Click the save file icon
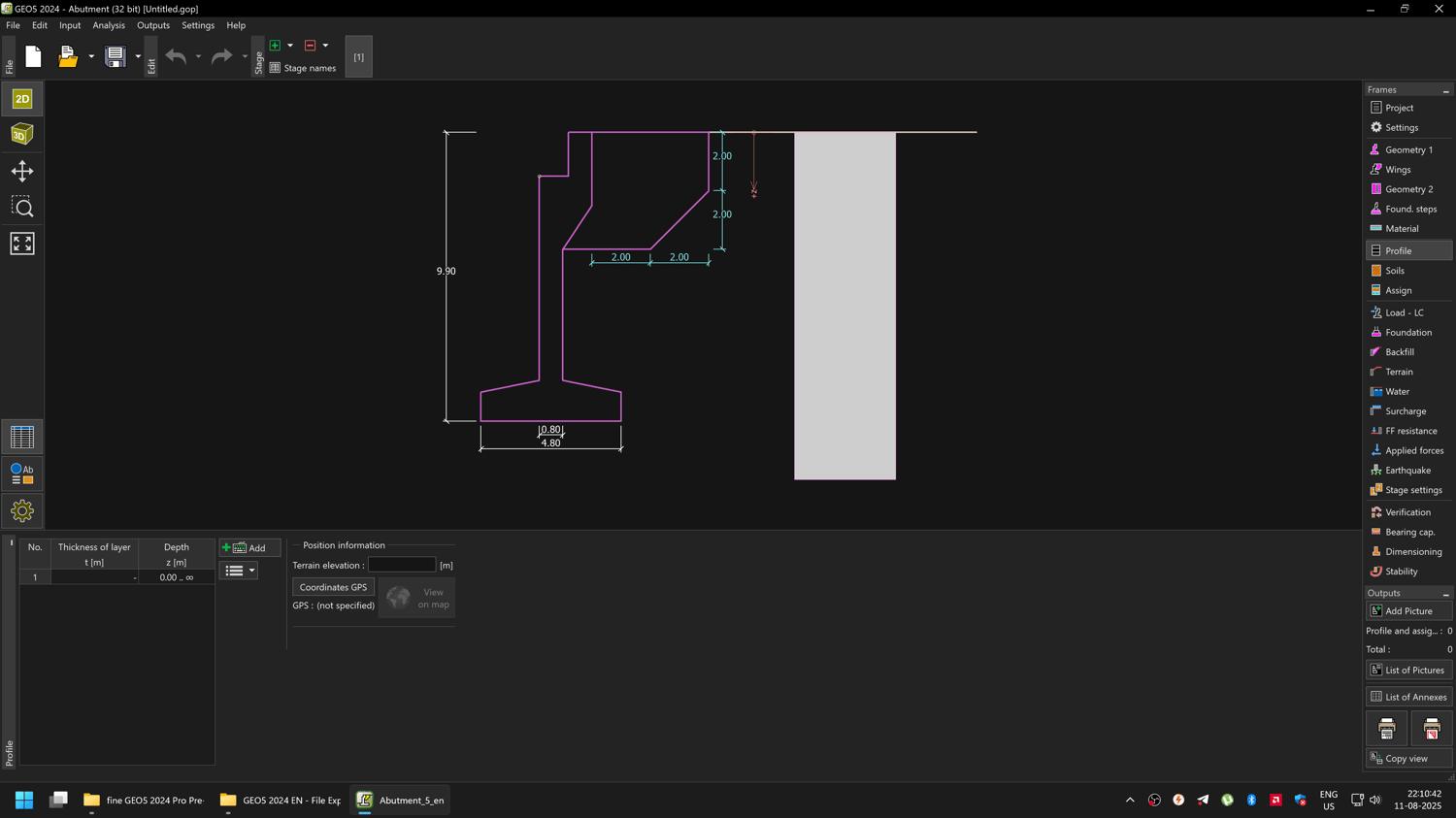Screen dimensions: 1456x818 [116, 57]
